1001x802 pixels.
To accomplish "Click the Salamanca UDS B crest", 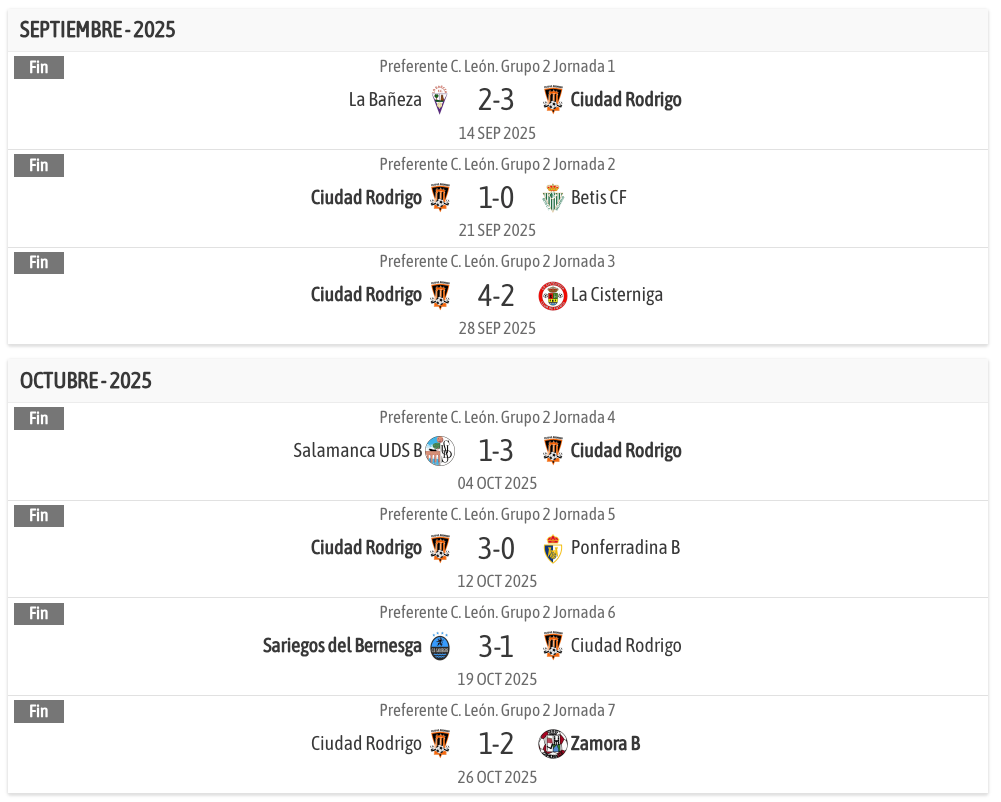I will (x=440, y=451).
